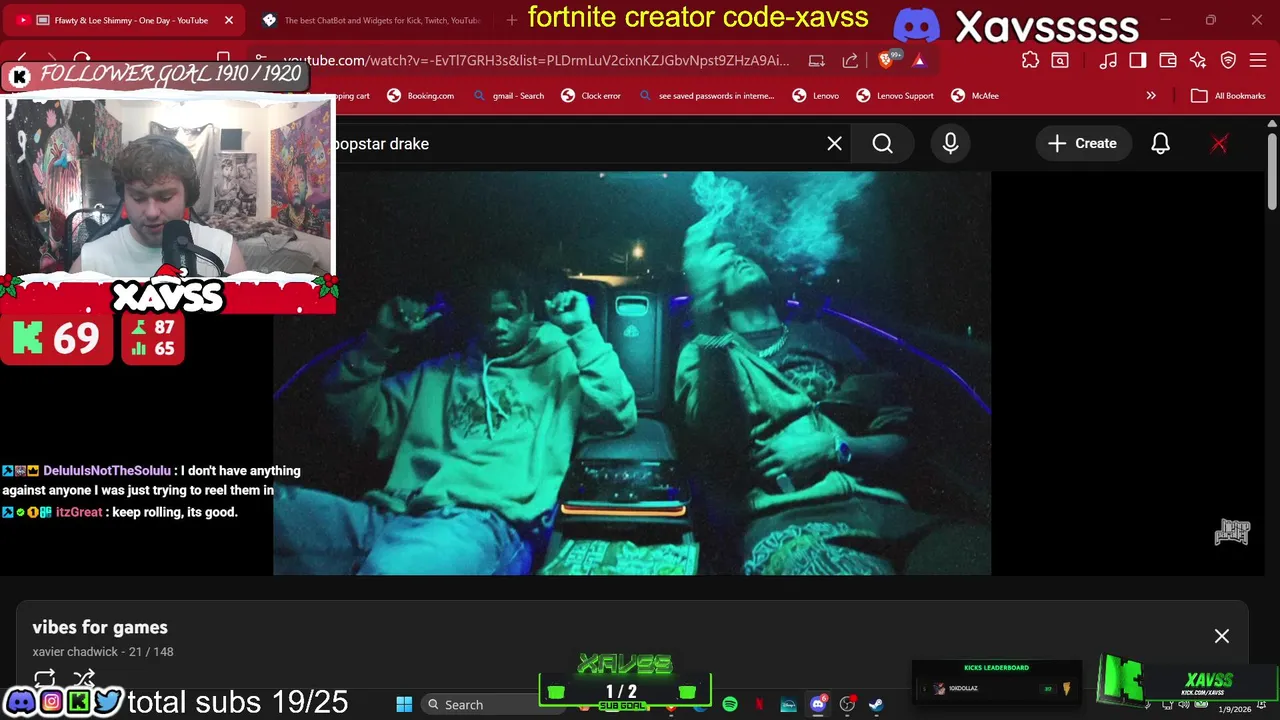The image size is (1280, 720).
Task: Open the Booking.com bookmark
Action: pyautogui.click(x=420, y=96)
